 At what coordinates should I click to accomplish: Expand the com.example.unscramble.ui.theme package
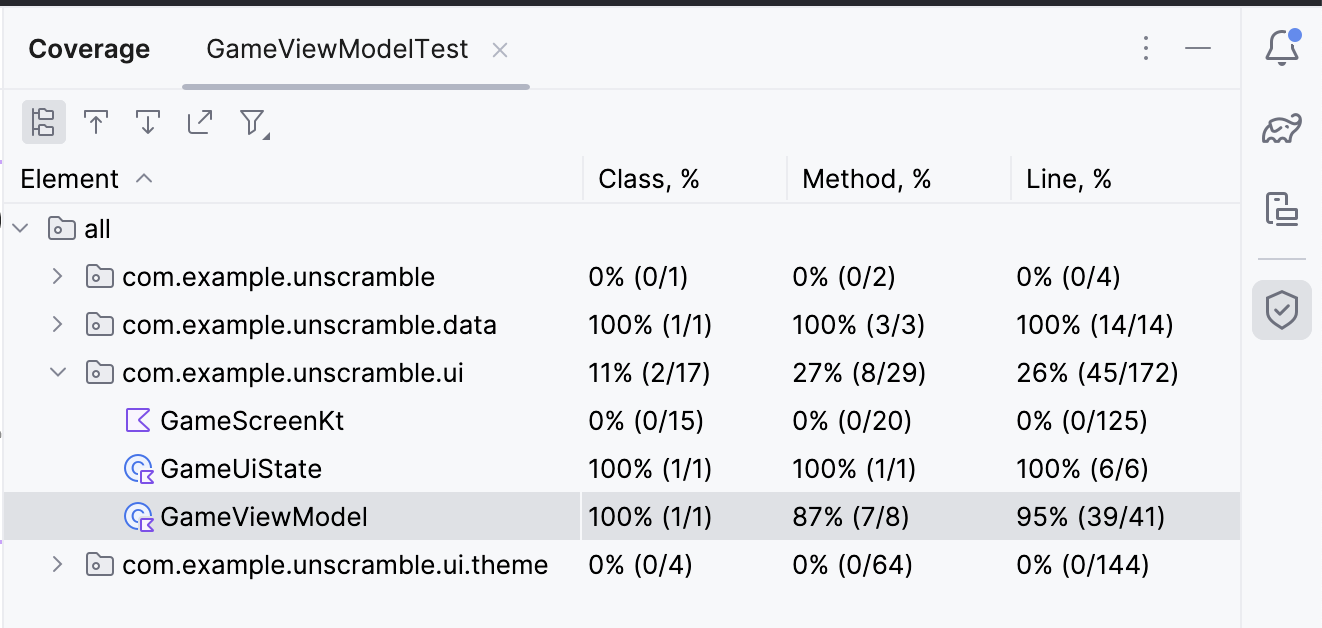click(x=58, y=564)
